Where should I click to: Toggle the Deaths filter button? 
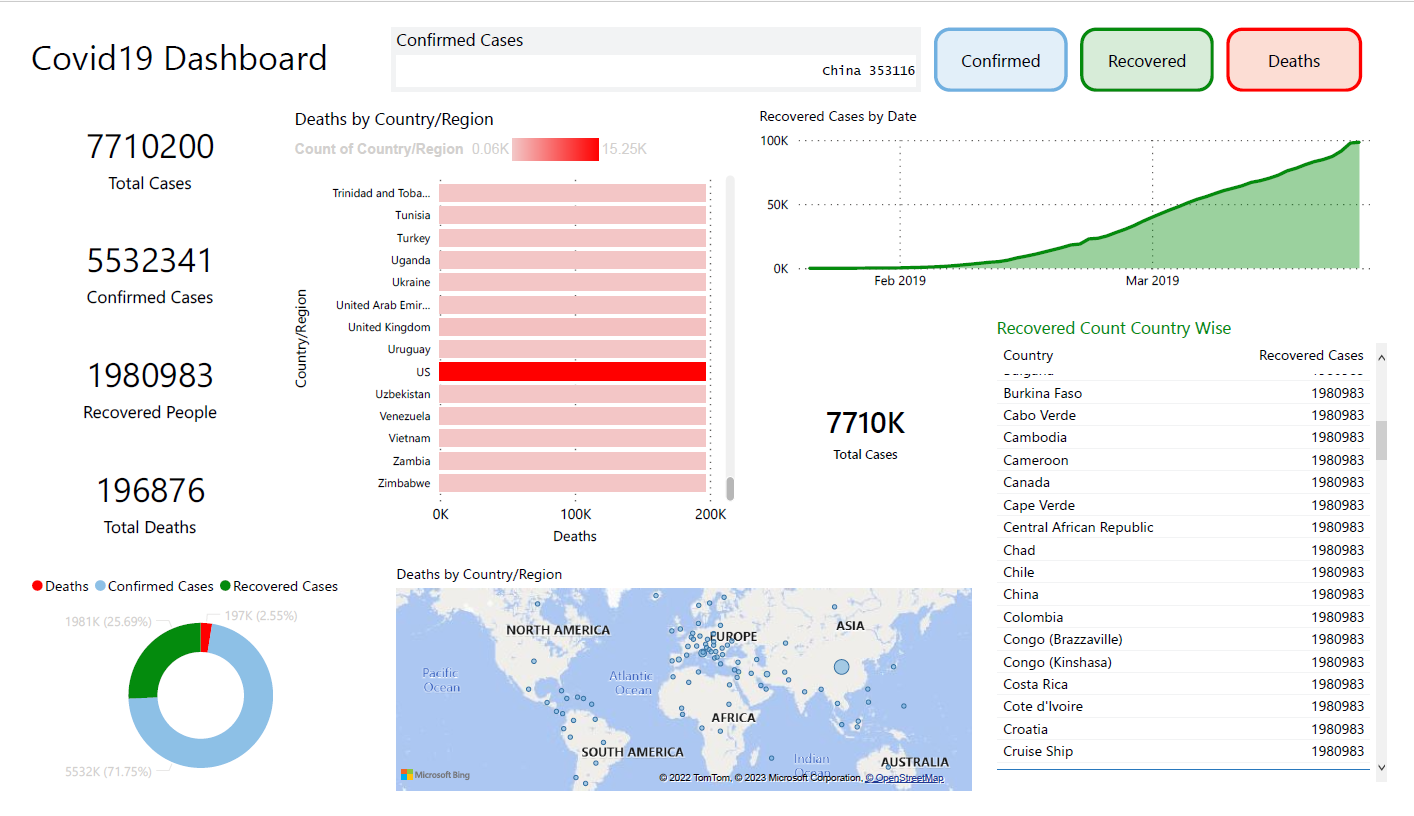[x=1293, y=60]
